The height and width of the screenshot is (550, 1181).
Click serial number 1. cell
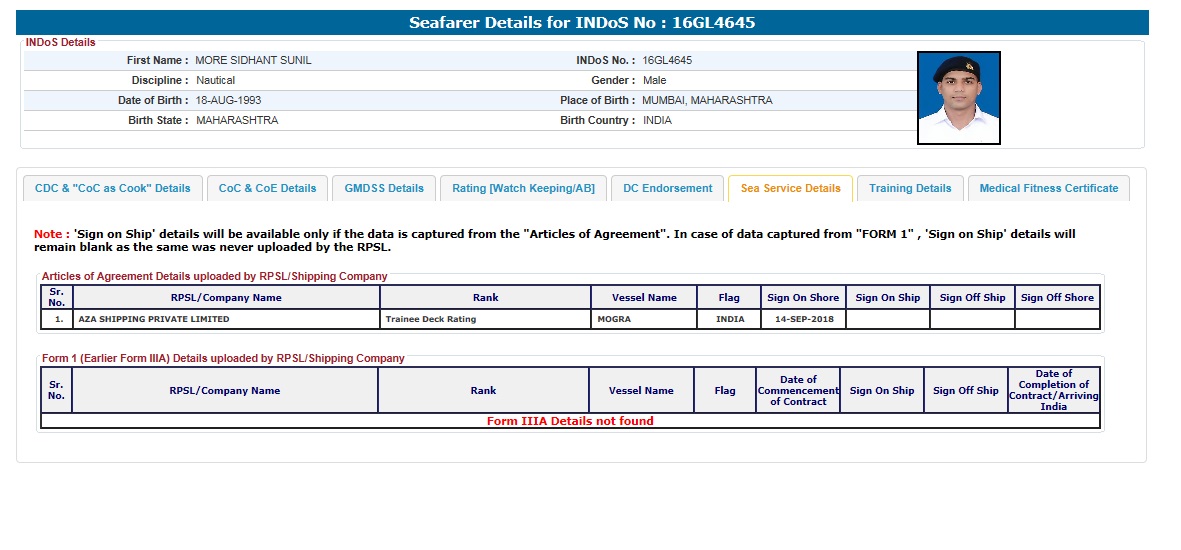pos(56,319)
